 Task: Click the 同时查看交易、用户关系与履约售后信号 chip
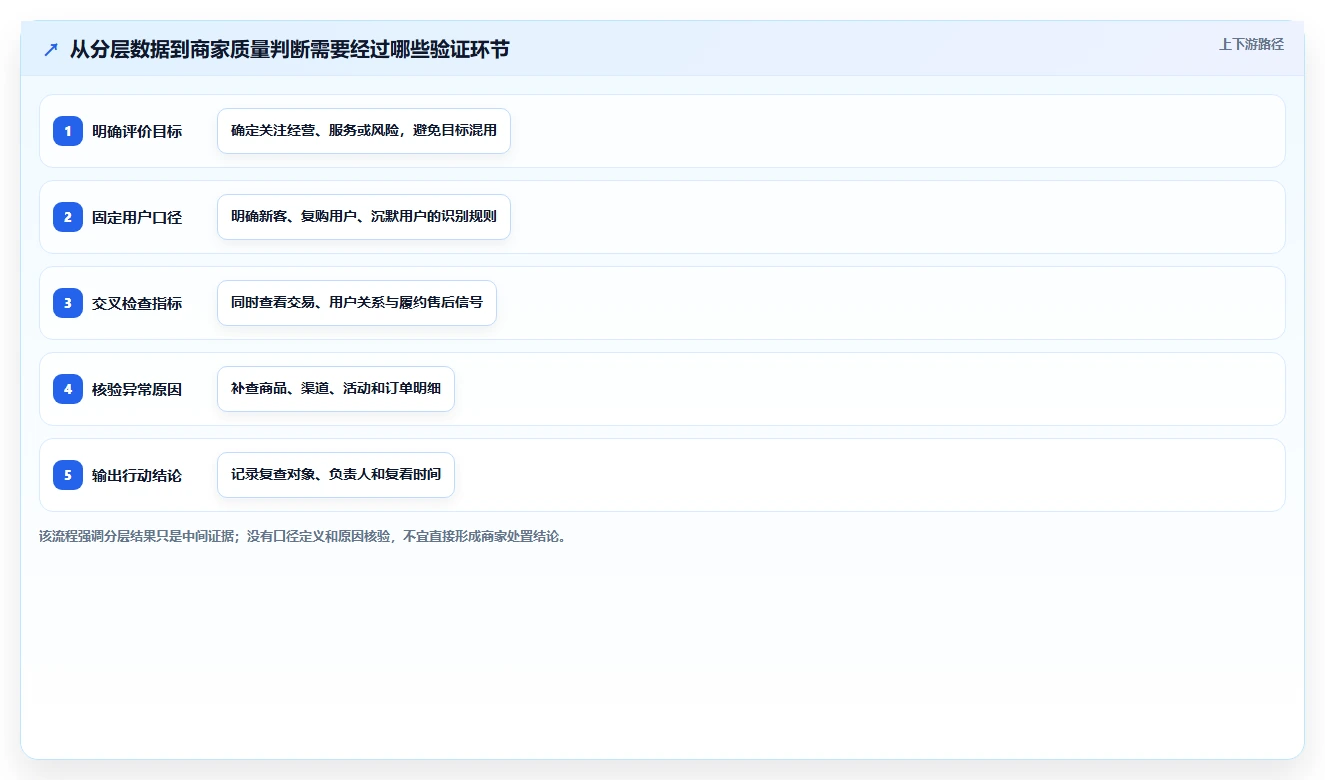tap(357, 303)
